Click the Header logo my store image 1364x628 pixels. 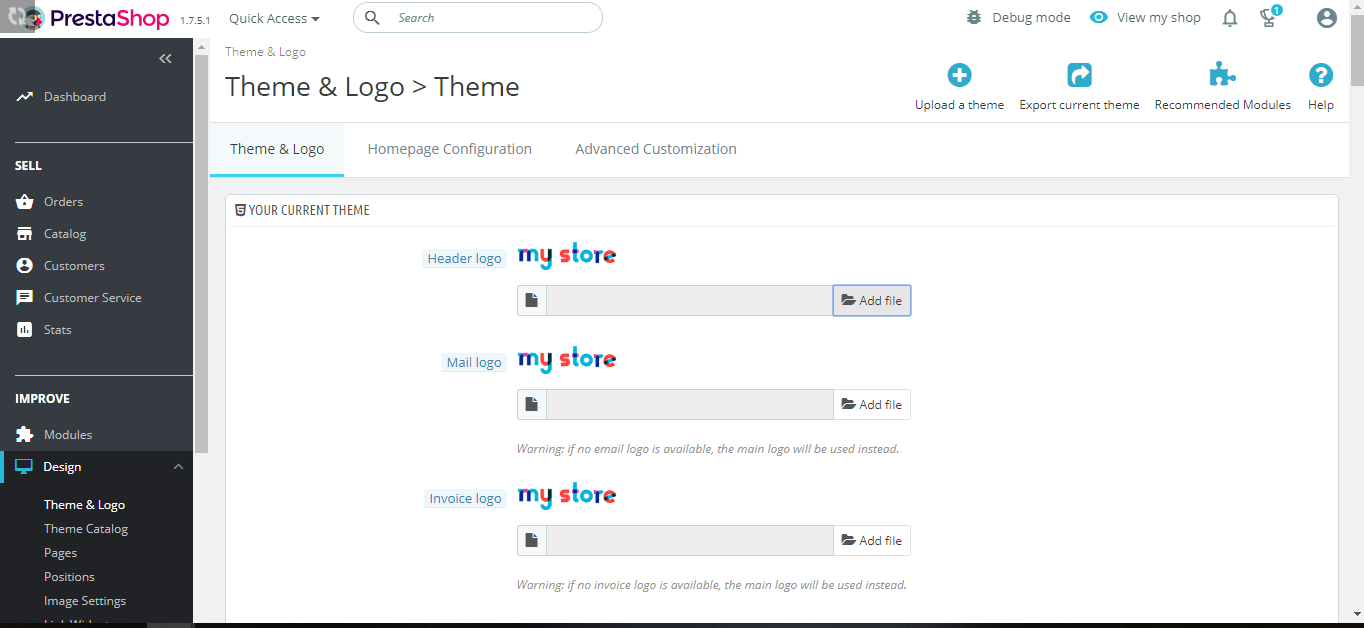coord(567,256)
